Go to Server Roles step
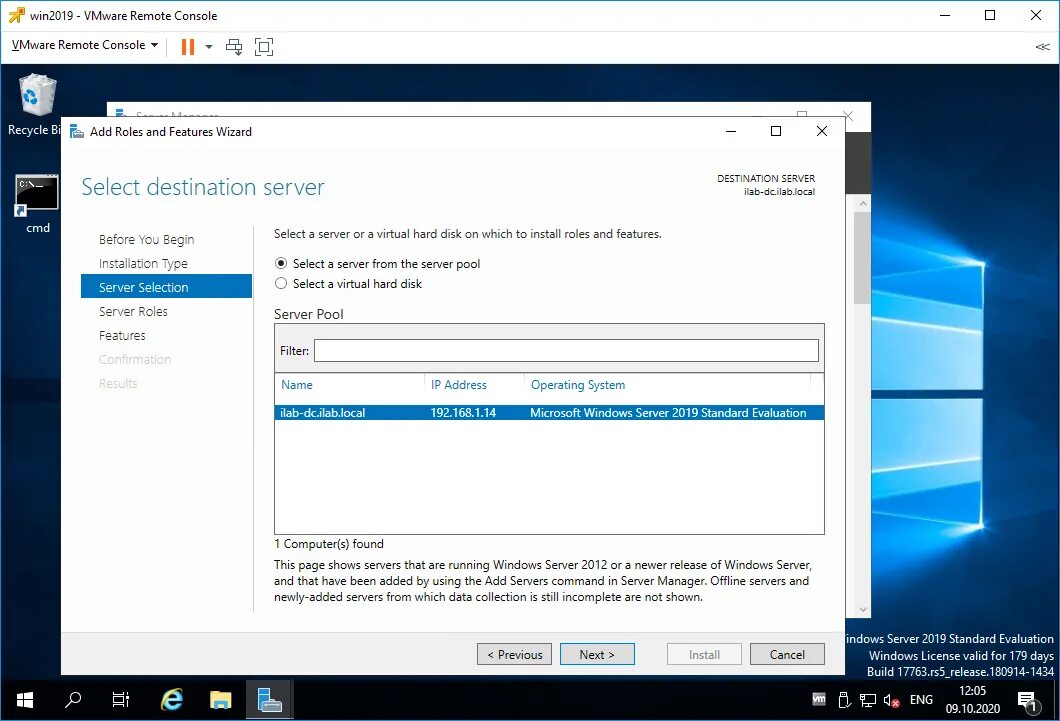The height and width of the screenshot is (721, 1060). pyautogui.click(x=133, y=312)
